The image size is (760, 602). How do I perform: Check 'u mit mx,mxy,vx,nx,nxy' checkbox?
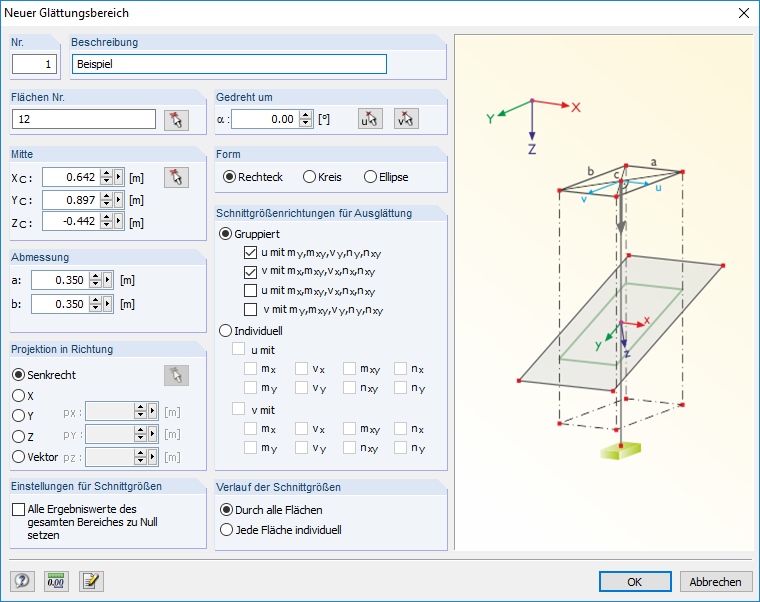(x=251, y=291)
